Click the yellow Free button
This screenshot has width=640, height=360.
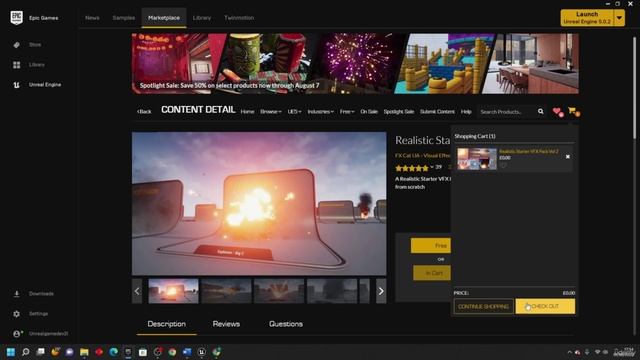[431, 245]
